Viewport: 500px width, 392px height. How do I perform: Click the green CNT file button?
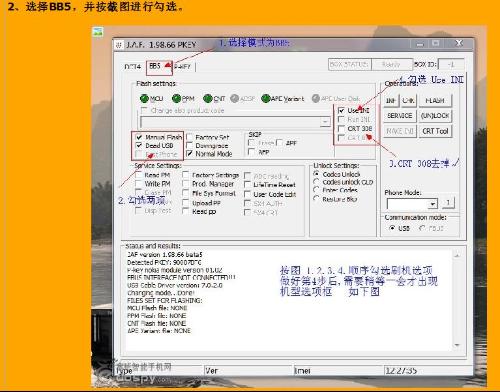click(207, 99)
